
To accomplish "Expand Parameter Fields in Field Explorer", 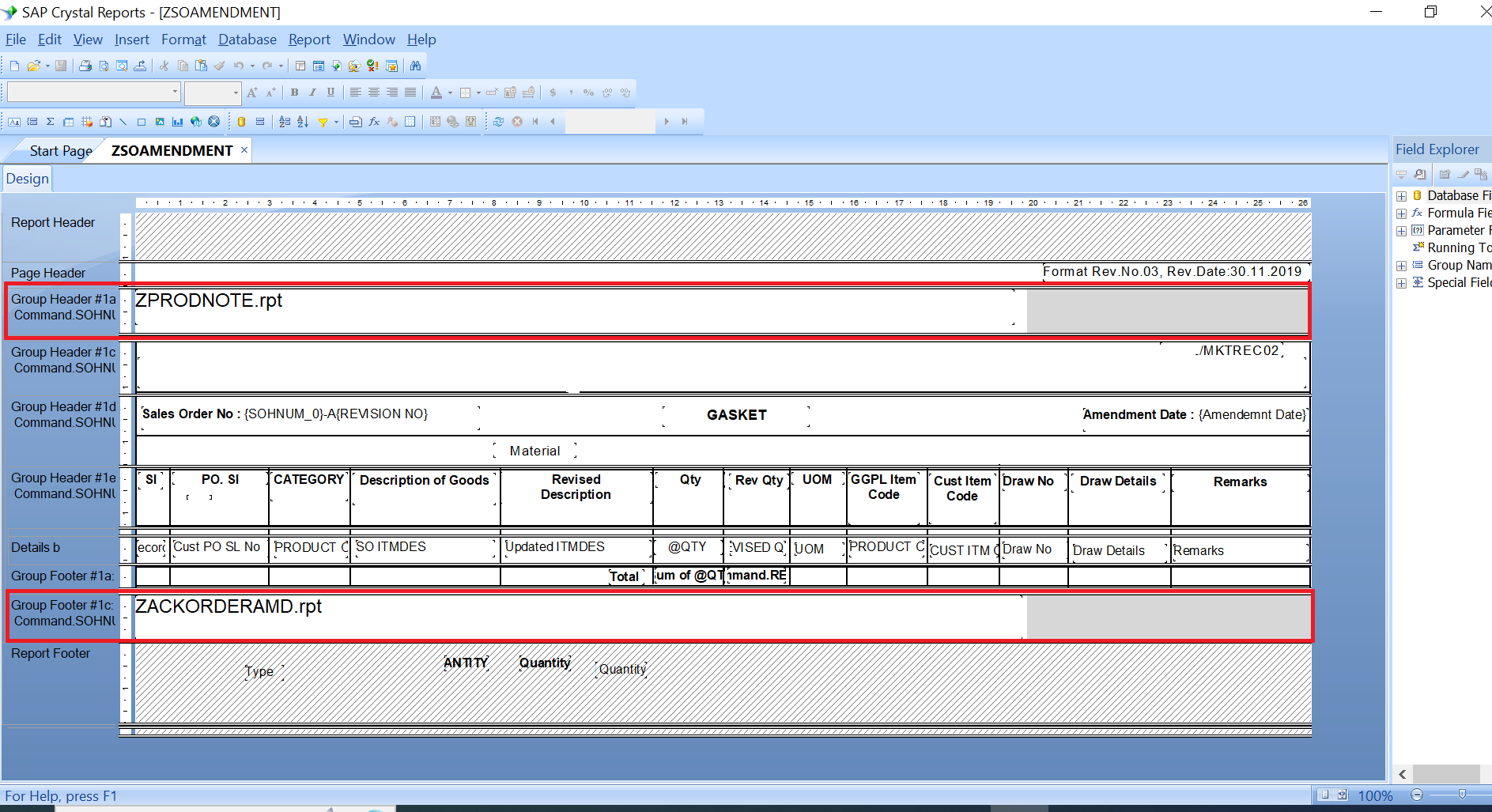I will tap(1401, 231).
